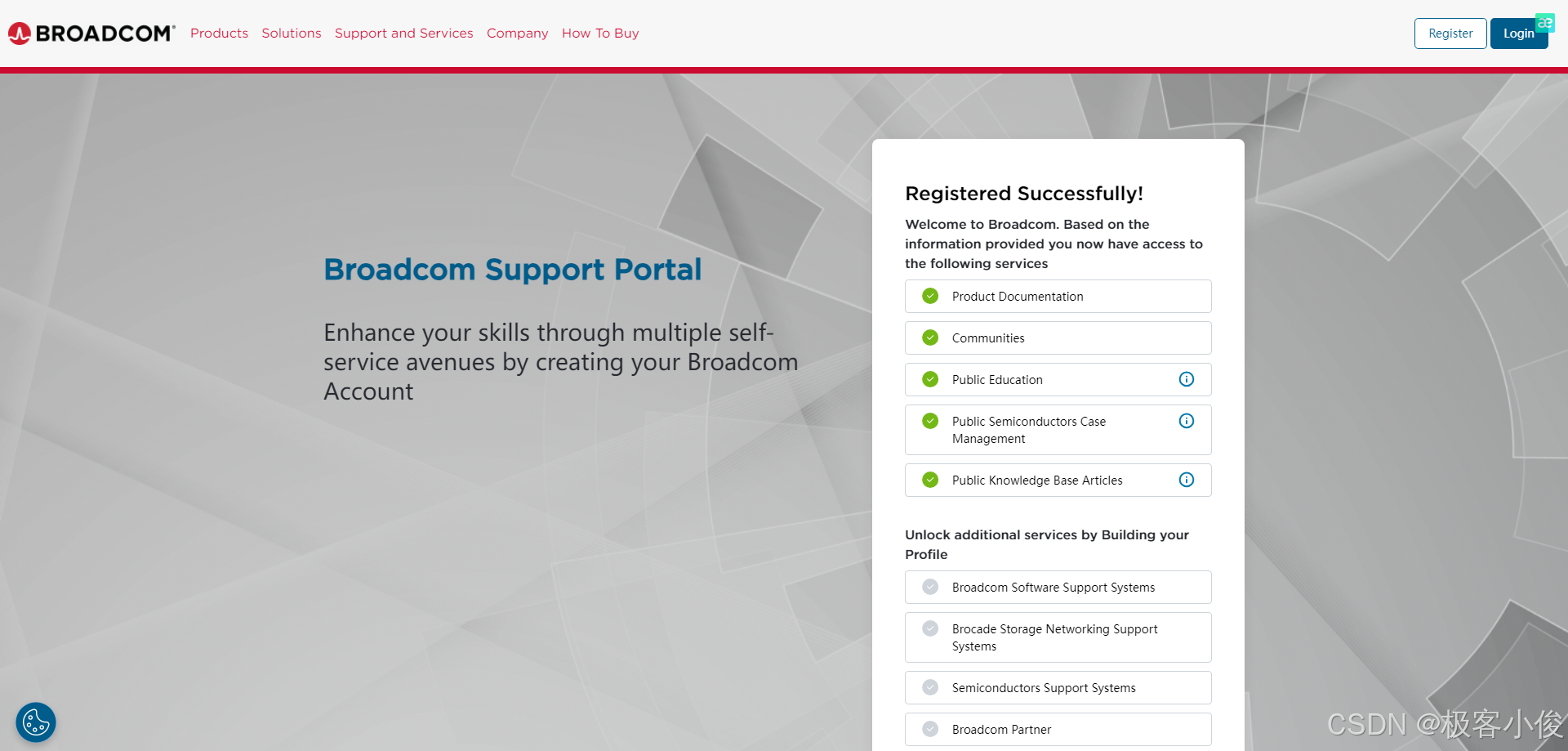Screen dimensions: 1568x751
Task: Open cookie preferences icon
Action: click(36, 722)
